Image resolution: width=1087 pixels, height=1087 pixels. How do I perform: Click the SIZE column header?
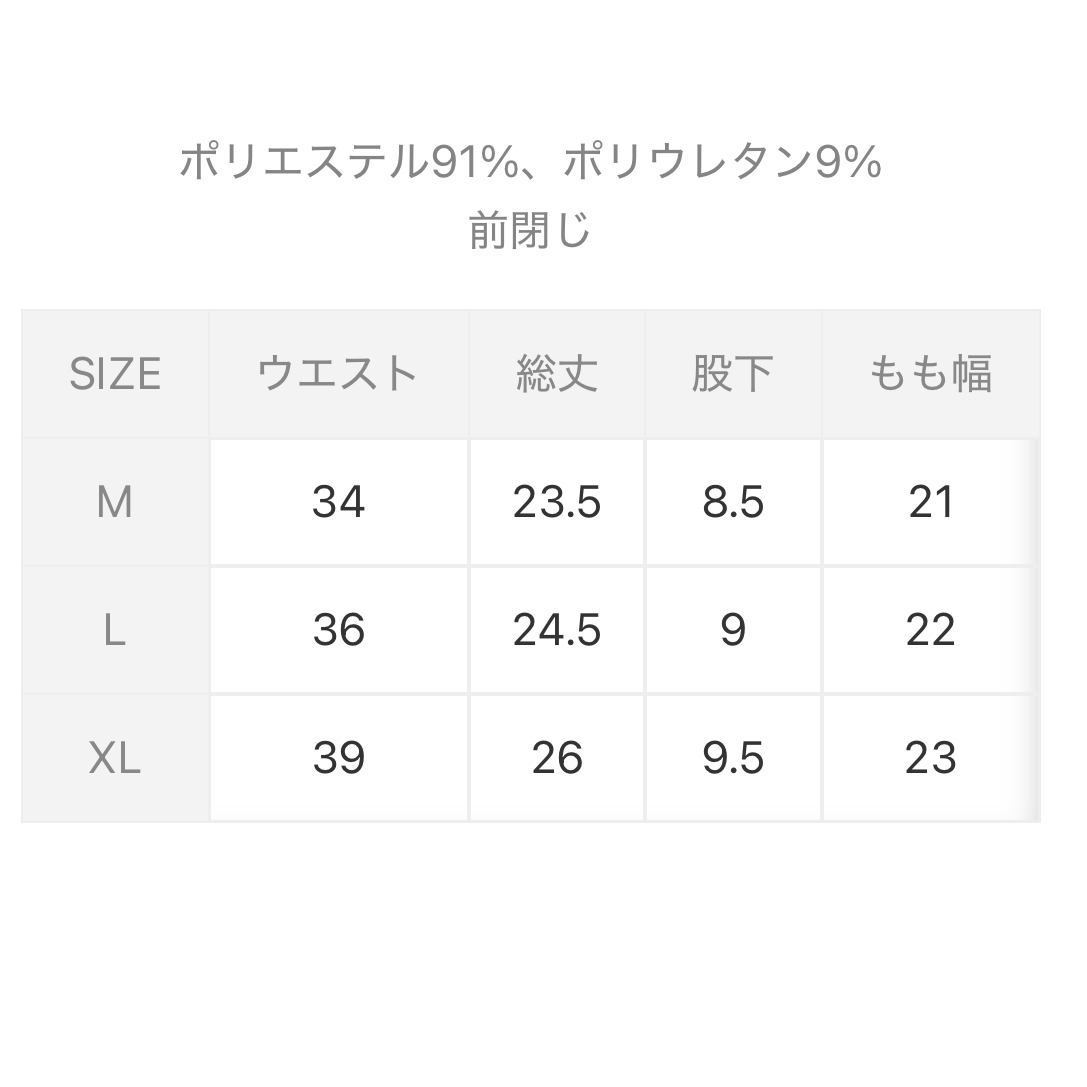pos(115,374)
